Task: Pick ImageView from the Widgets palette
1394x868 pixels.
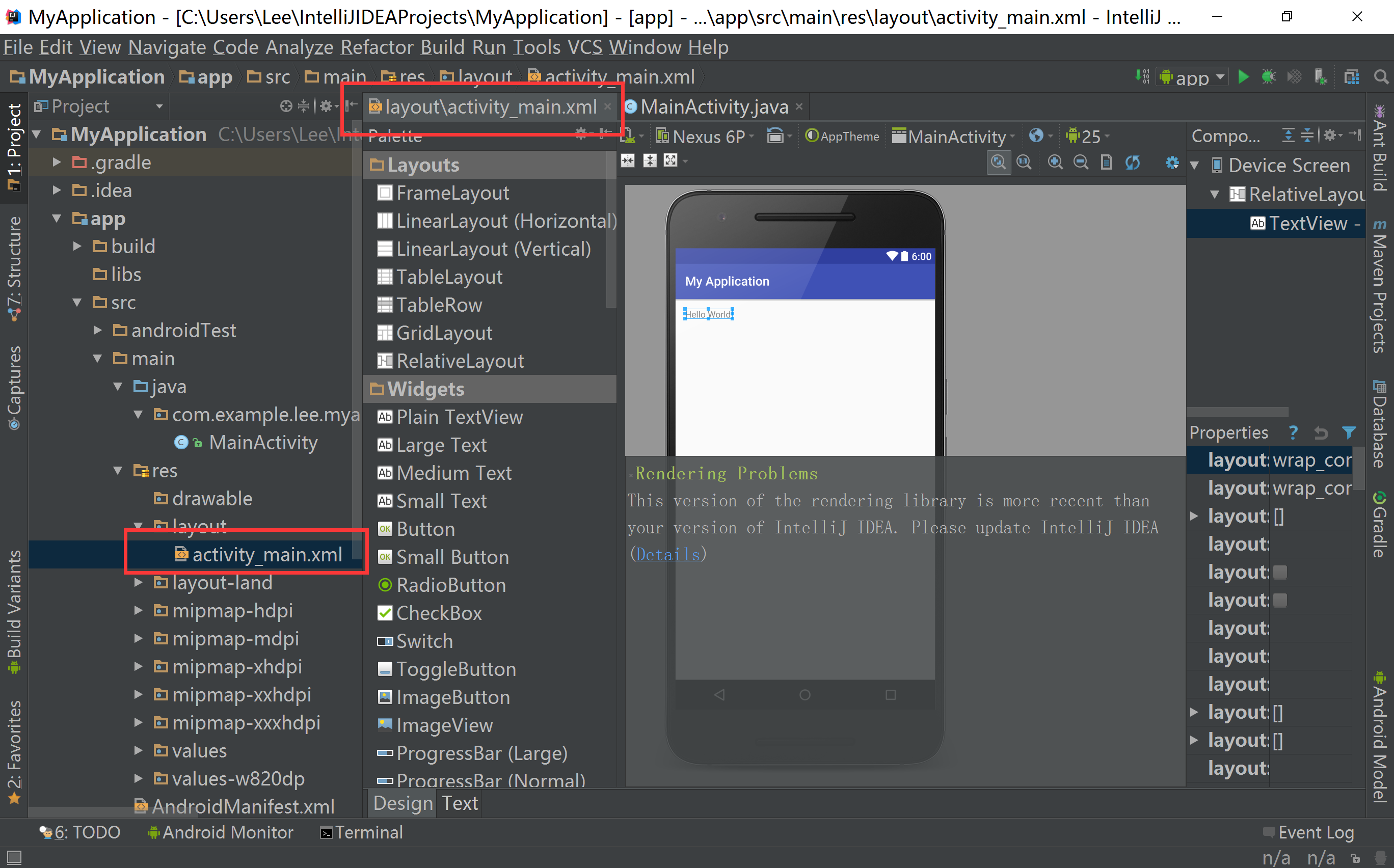Action: (x=435, y=725)
